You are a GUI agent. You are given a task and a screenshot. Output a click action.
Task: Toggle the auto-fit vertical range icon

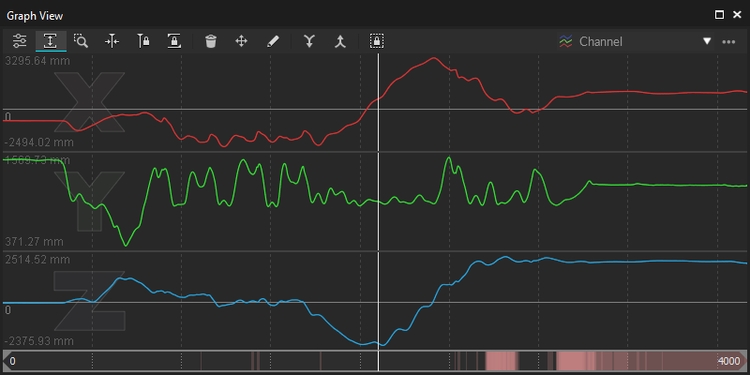[50, 42]
